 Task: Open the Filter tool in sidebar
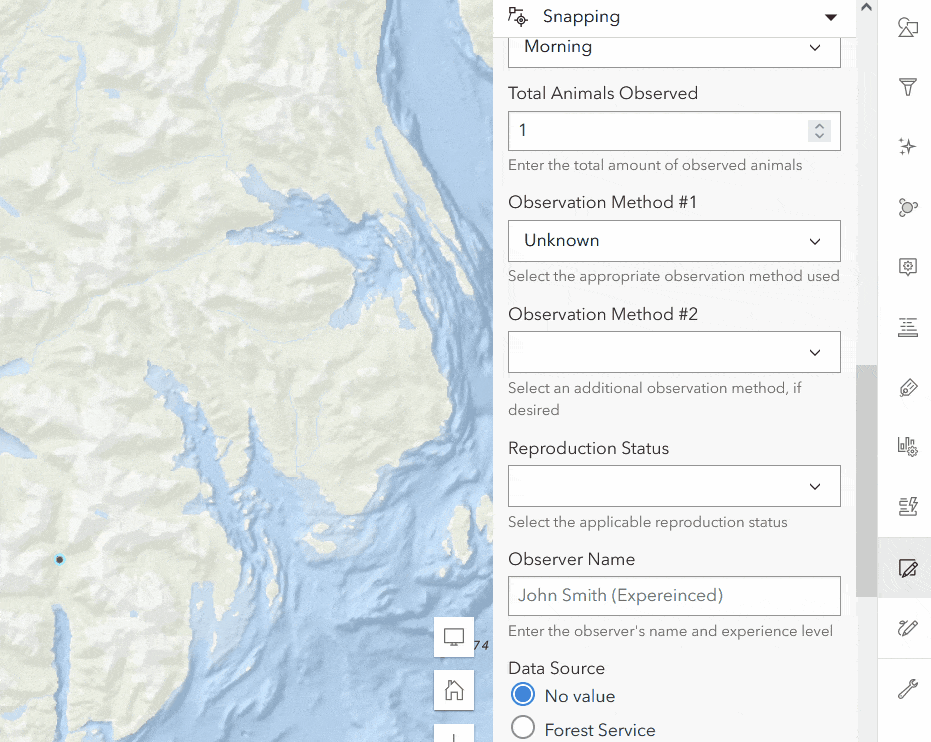coord(907,87)
